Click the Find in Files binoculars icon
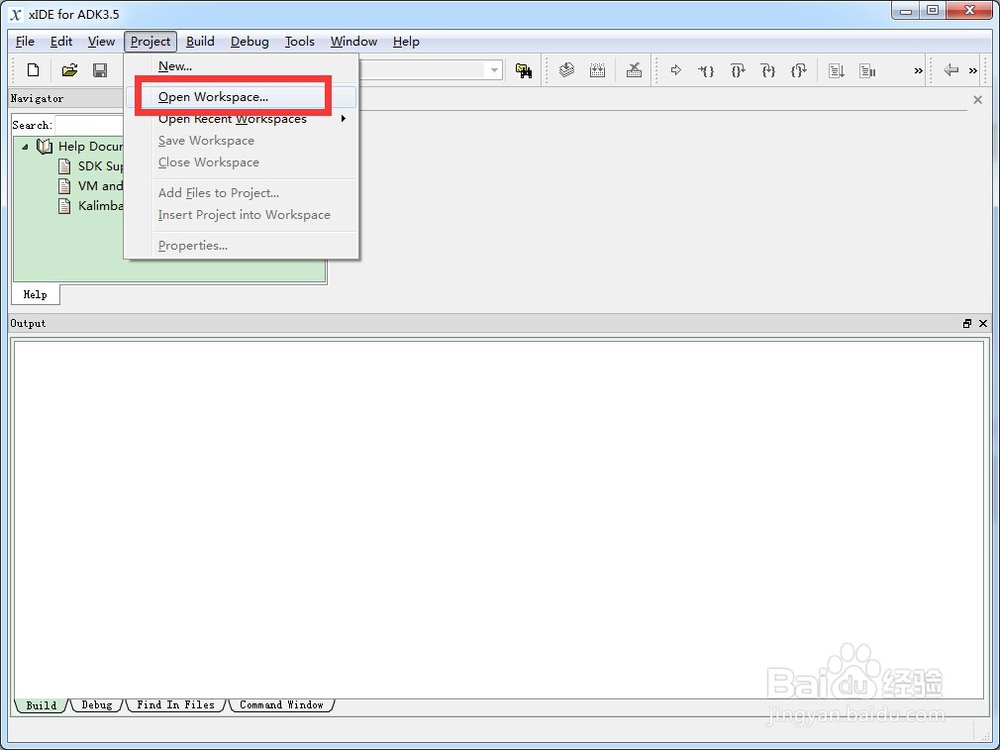 pyautogui.click(x=524, y=70)
